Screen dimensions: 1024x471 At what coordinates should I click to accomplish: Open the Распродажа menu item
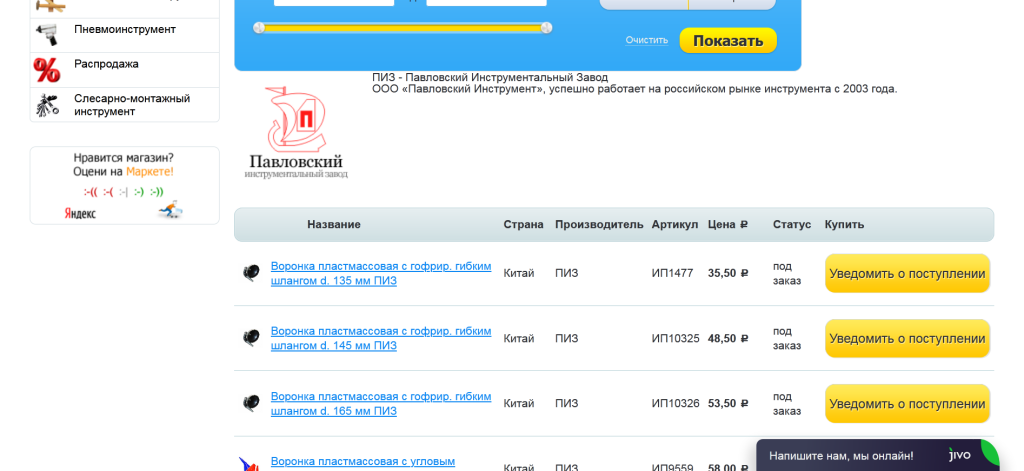[x=106, y=64]
